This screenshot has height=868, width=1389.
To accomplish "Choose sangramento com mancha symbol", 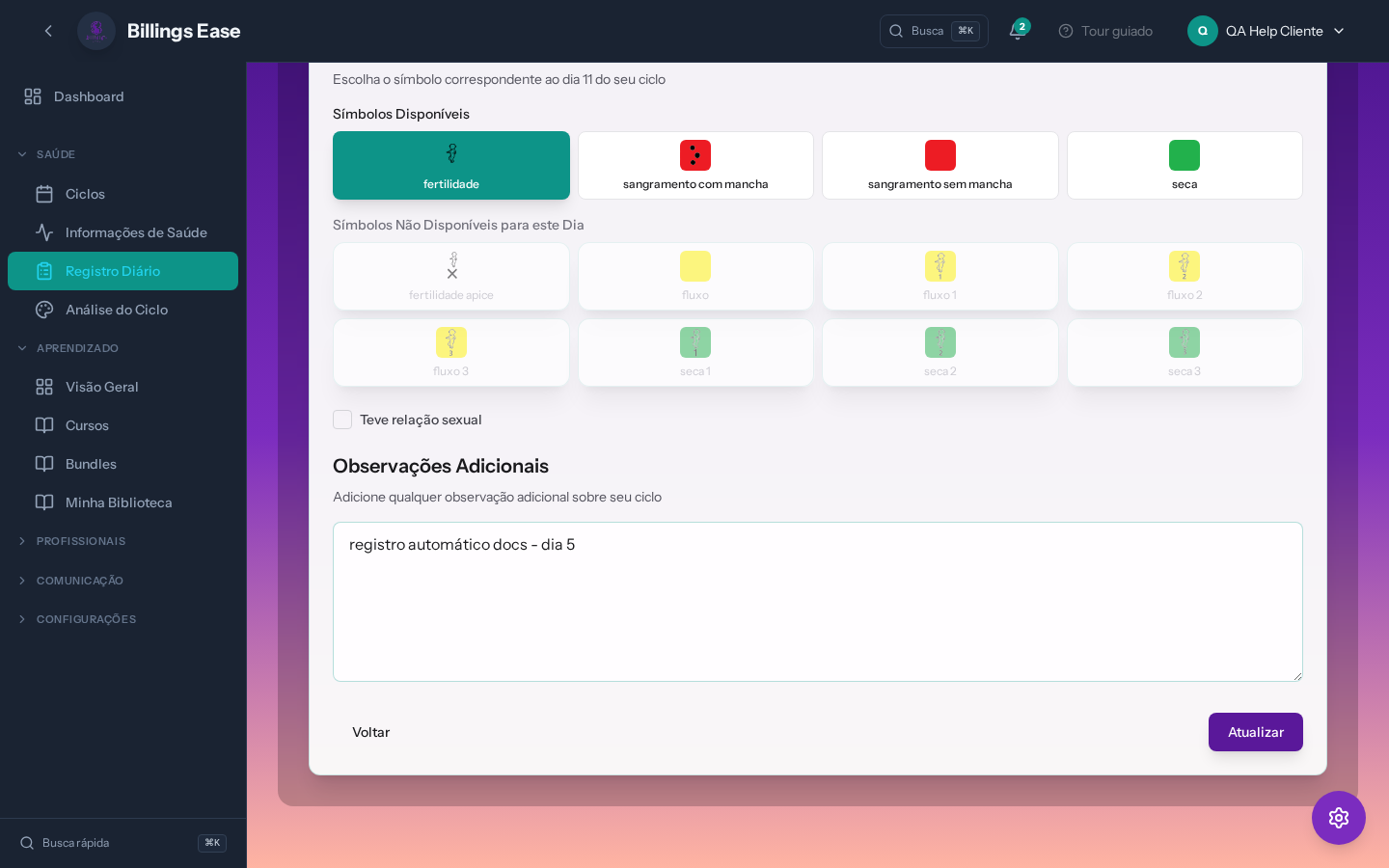I will coord(695,166).
